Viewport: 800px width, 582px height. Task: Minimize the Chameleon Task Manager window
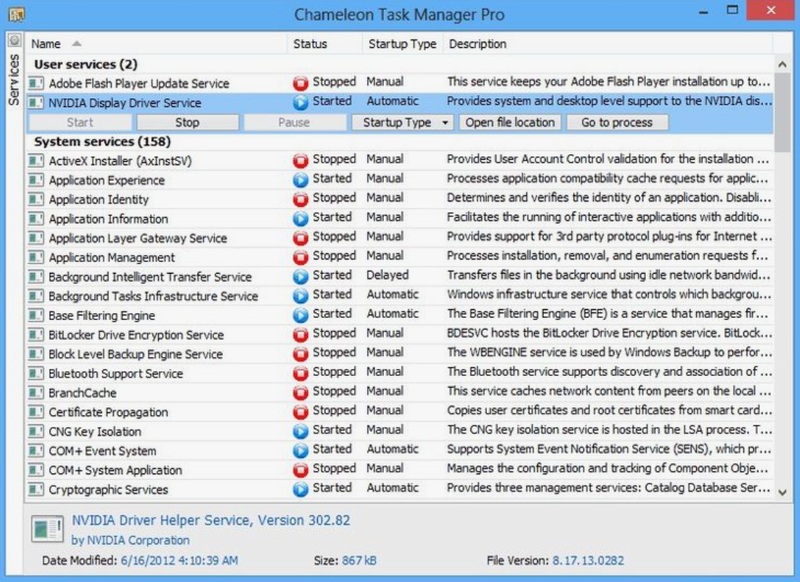pyautogui.click(x=704, y=11)
